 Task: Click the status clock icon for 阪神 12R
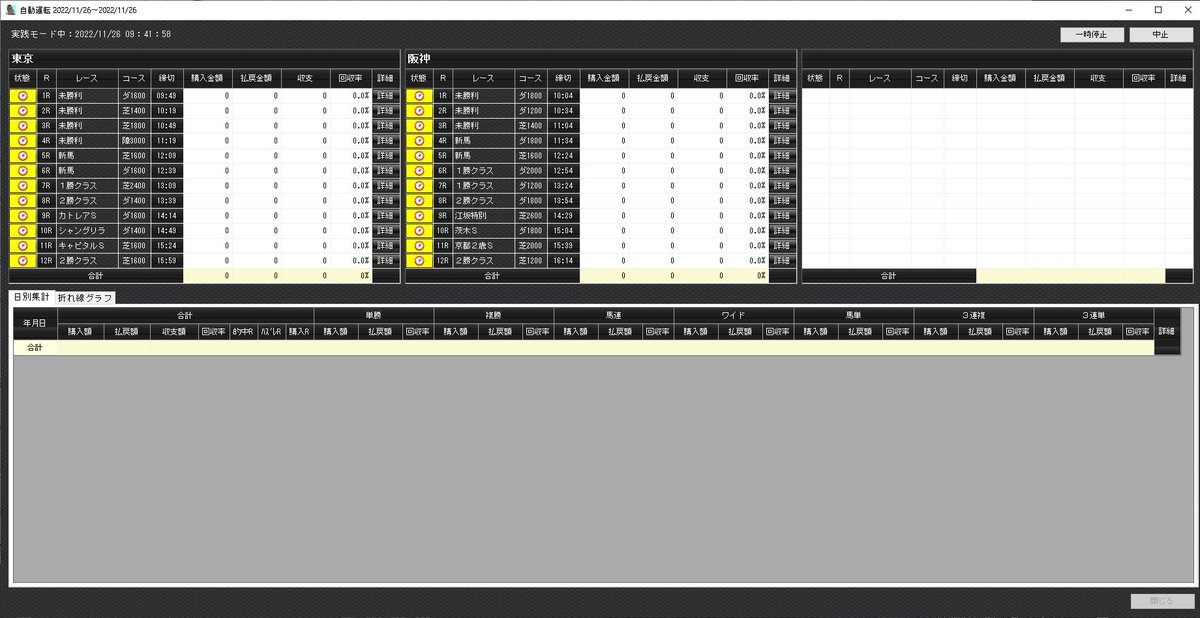[418, 261]
